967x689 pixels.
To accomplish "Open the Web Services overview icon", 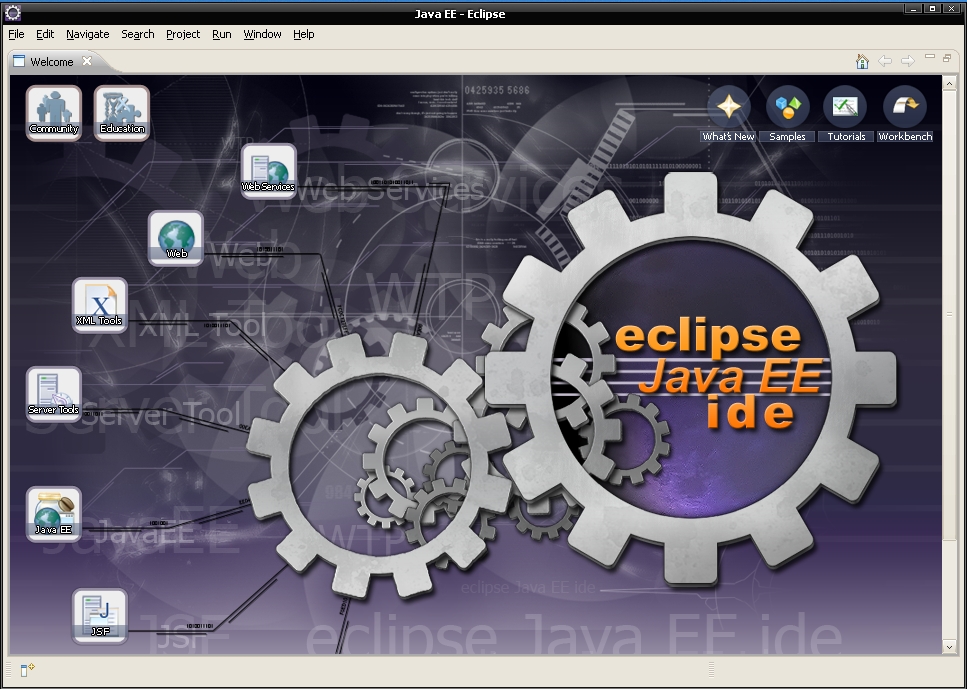I will [268, 169].
